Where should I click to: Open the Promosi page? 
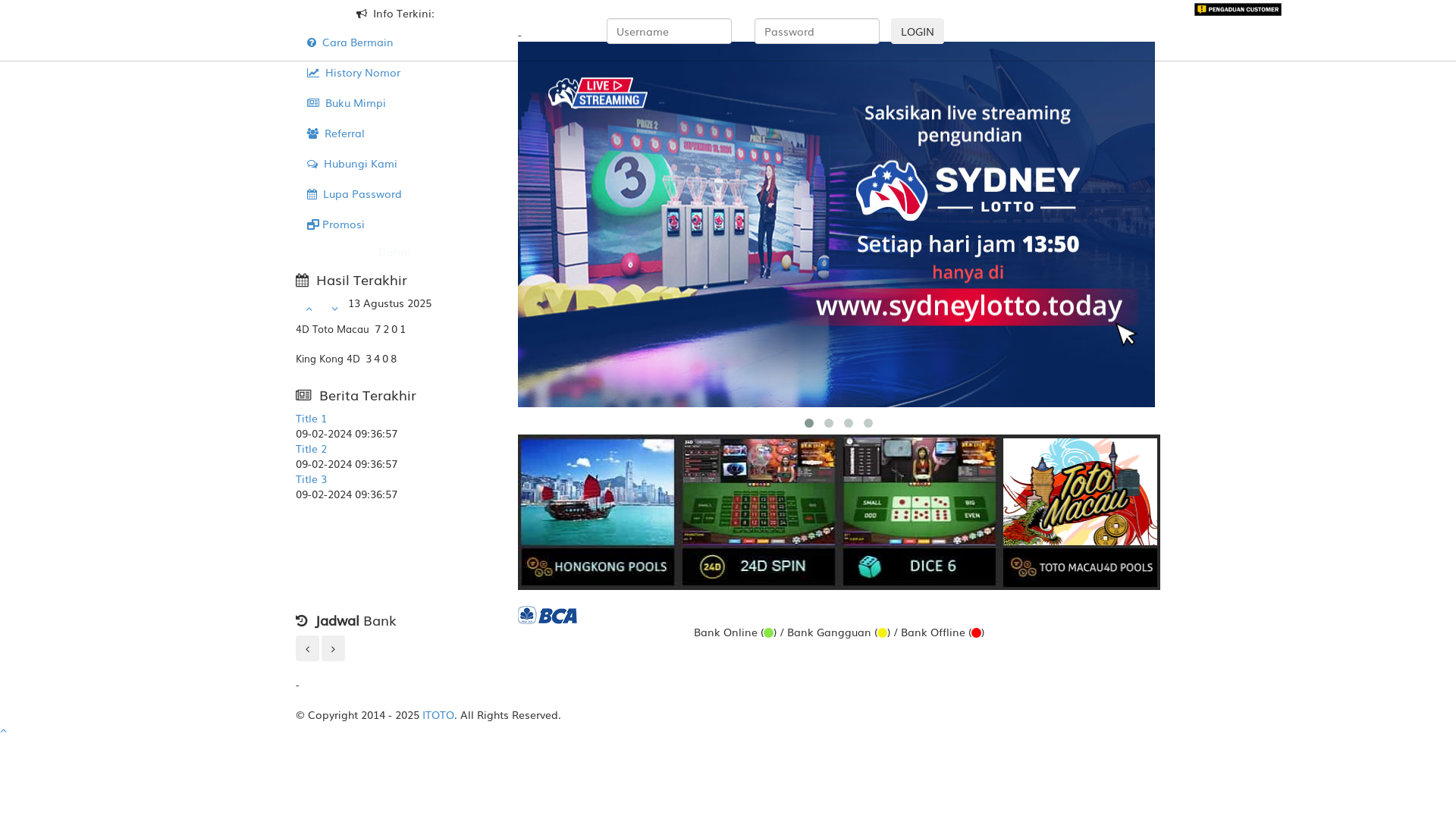335,224
